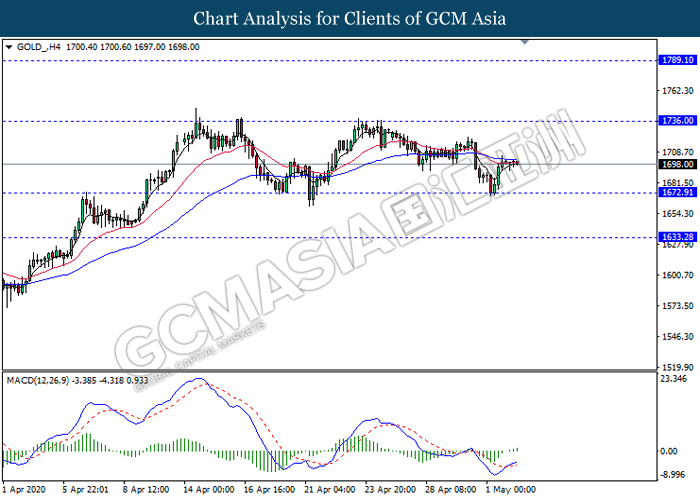Viewport: 700px width, 500px height.
Task: Click the 1 Apr 2020 date label
Action: (x=24, y=490)
